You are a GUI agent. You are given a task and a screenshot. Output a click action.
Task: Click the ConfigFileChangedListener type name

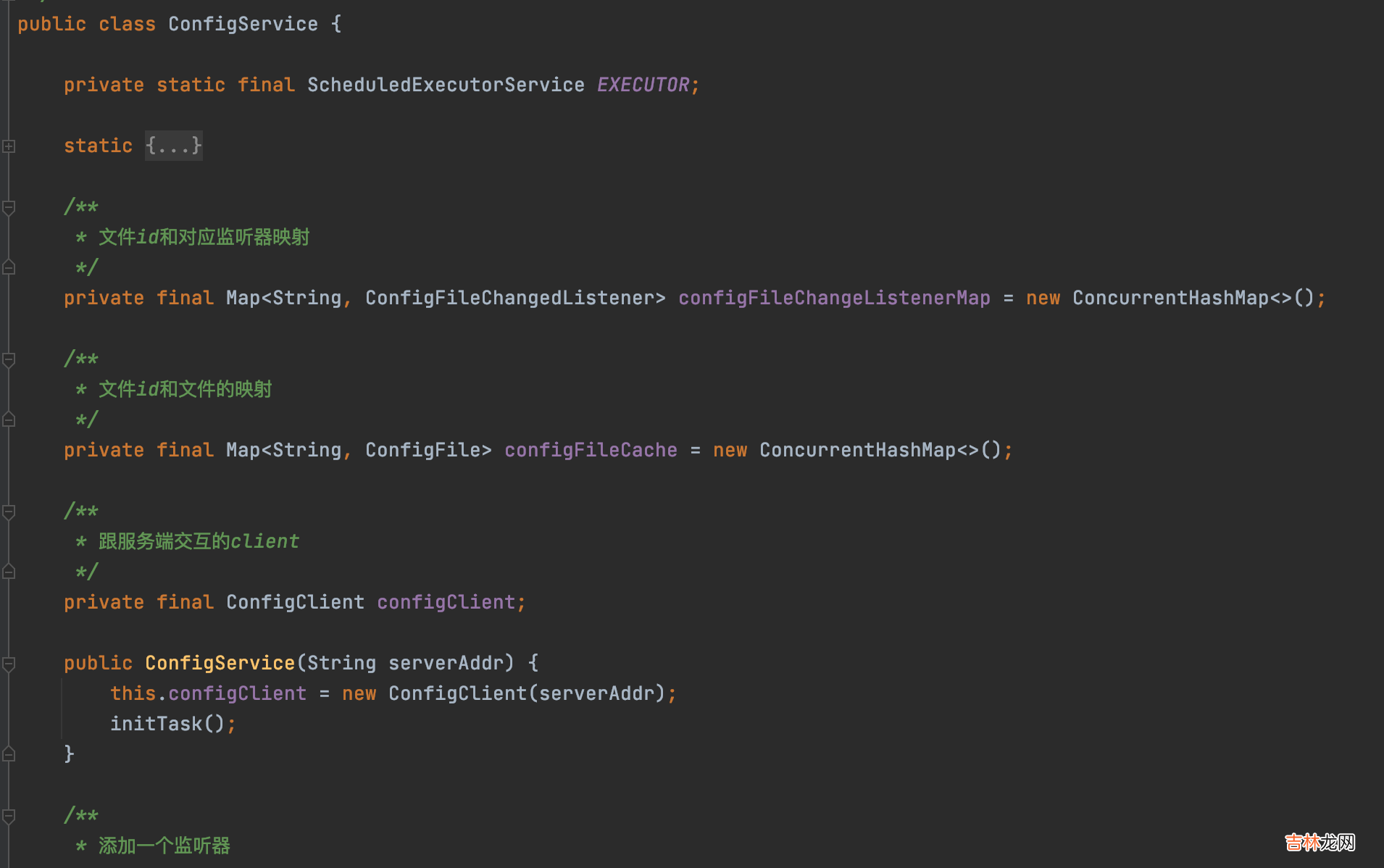point(509,298)
